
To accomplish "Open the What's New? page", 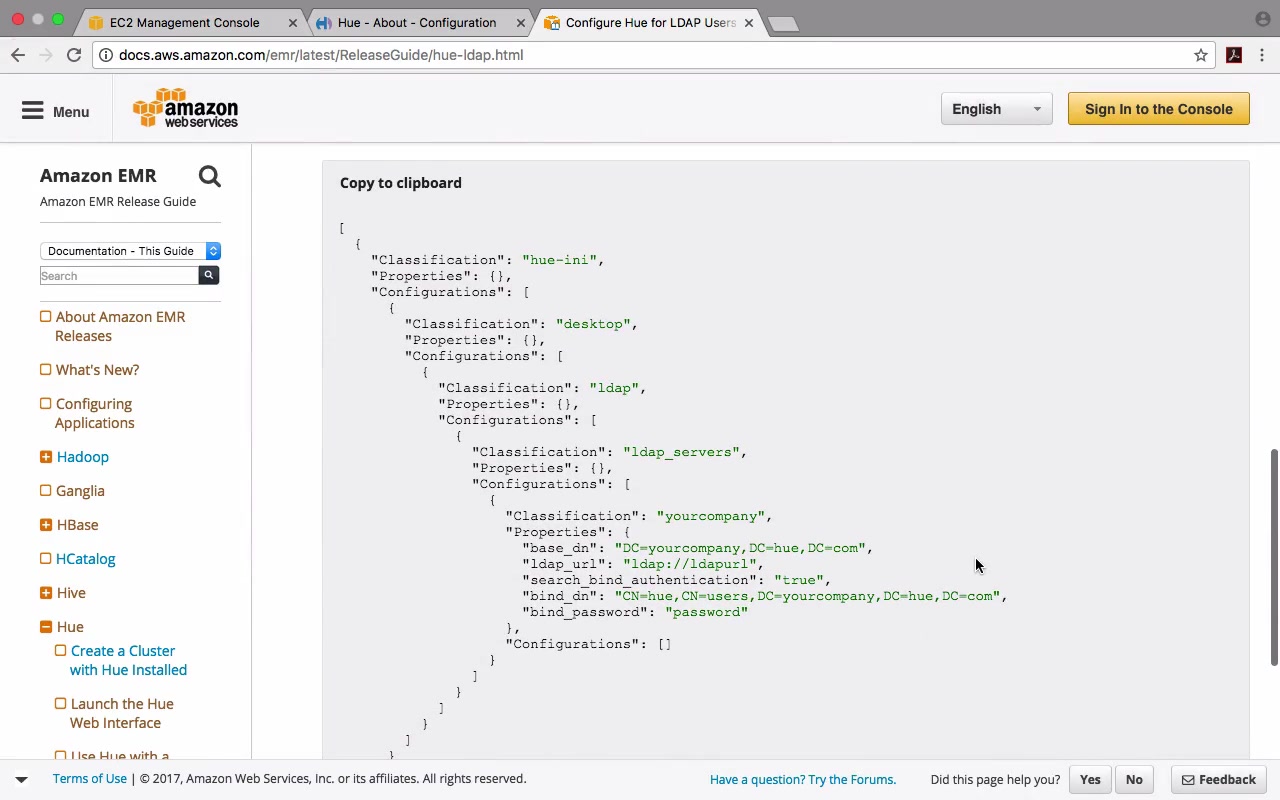I will 97,370.
